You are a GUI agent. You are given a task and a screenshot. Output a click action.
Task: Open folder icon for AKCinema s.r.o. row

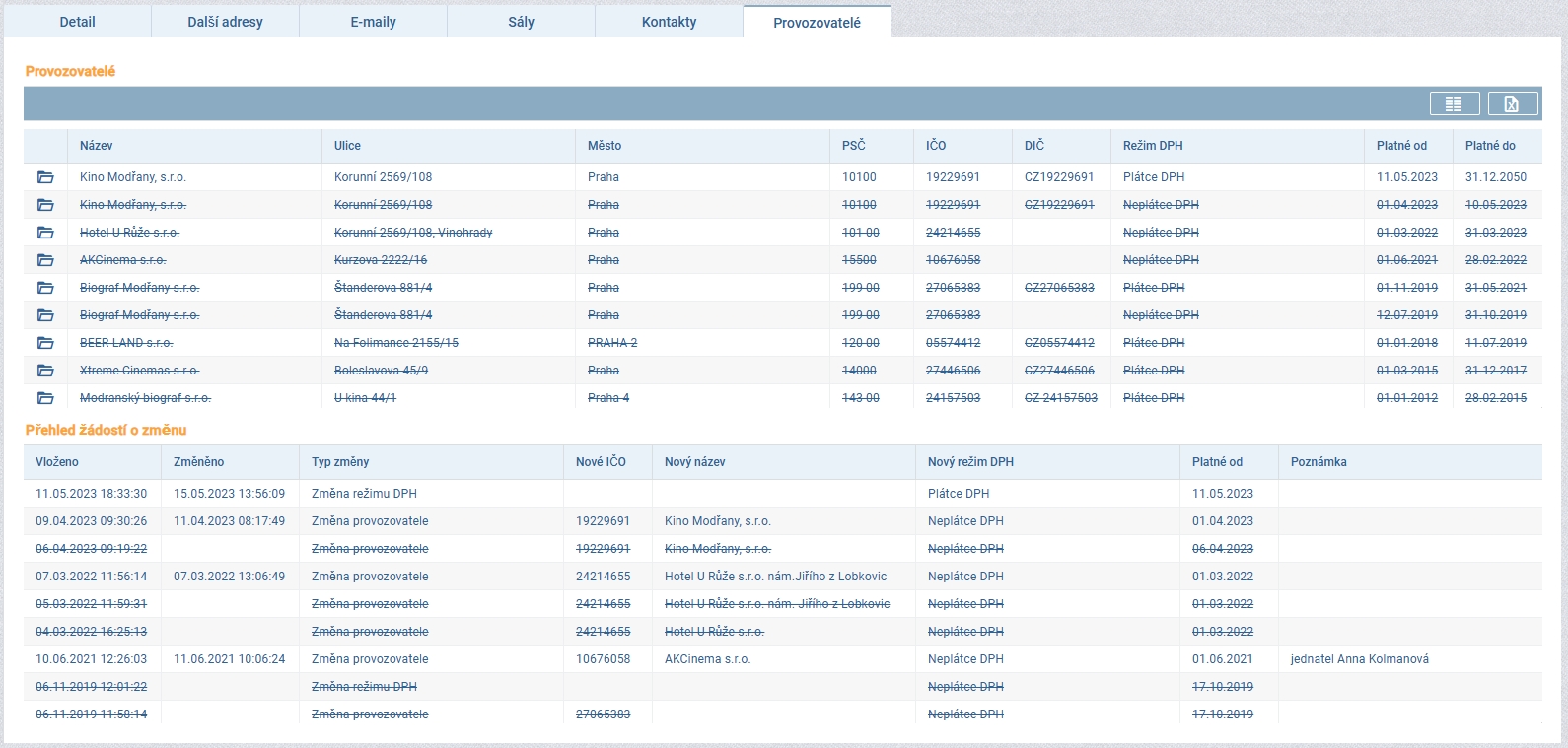45,260
